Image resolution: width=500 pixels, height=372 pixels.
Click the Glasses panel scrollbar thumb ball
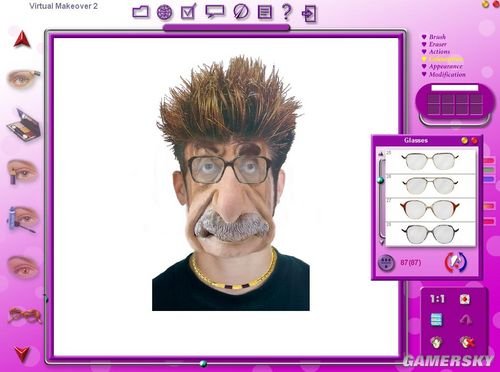pyautogui.click(x=381, y=180)
